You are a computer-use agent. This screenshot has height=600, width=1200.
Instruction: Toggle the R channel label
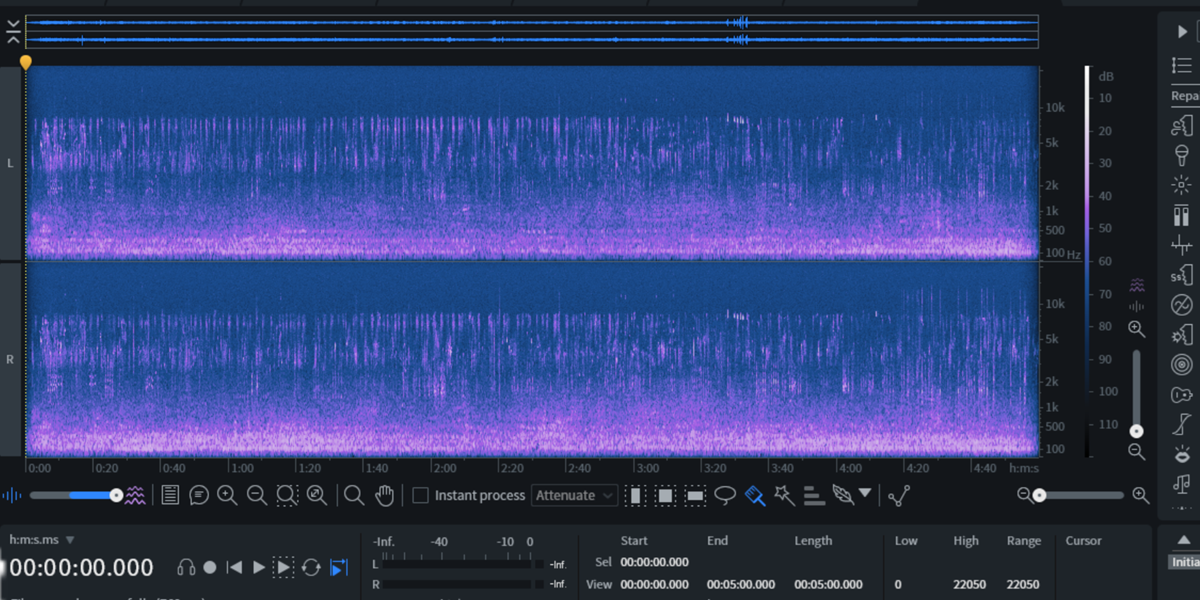(11, 359)
